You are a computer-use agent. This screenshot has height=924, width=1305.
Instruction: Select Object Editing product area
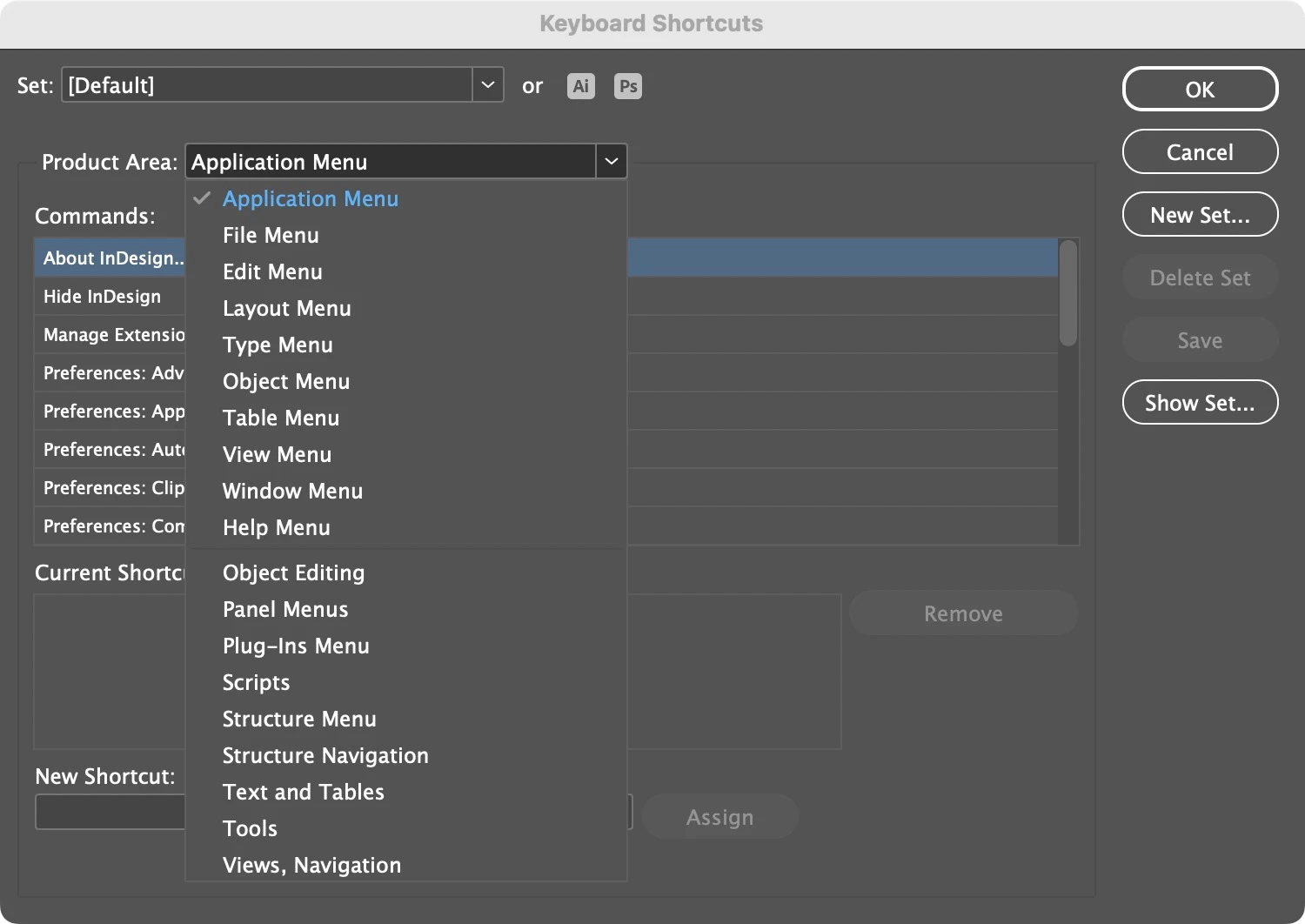click(x=406, y=573)
